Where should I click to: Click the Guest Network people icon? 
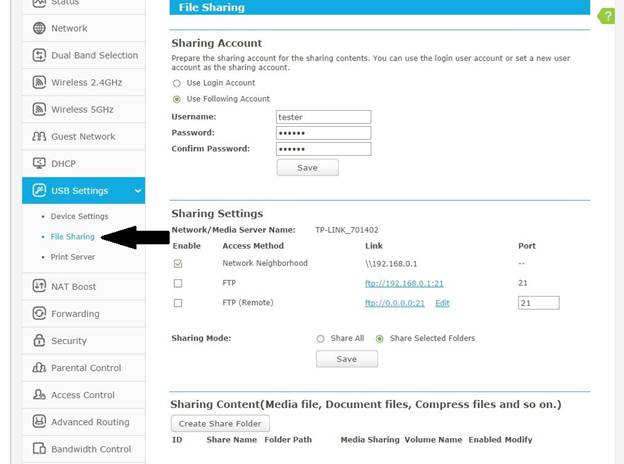point(39,136)
